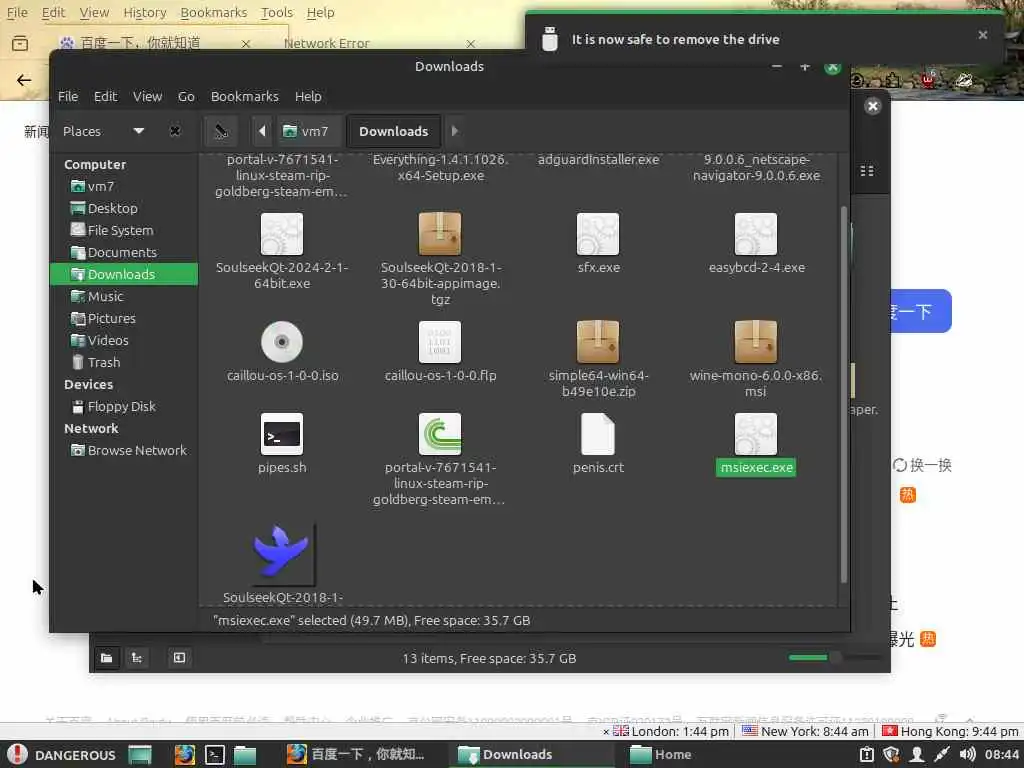Click the network connection tray icon
1024x768 pixels.
(941, 754)
